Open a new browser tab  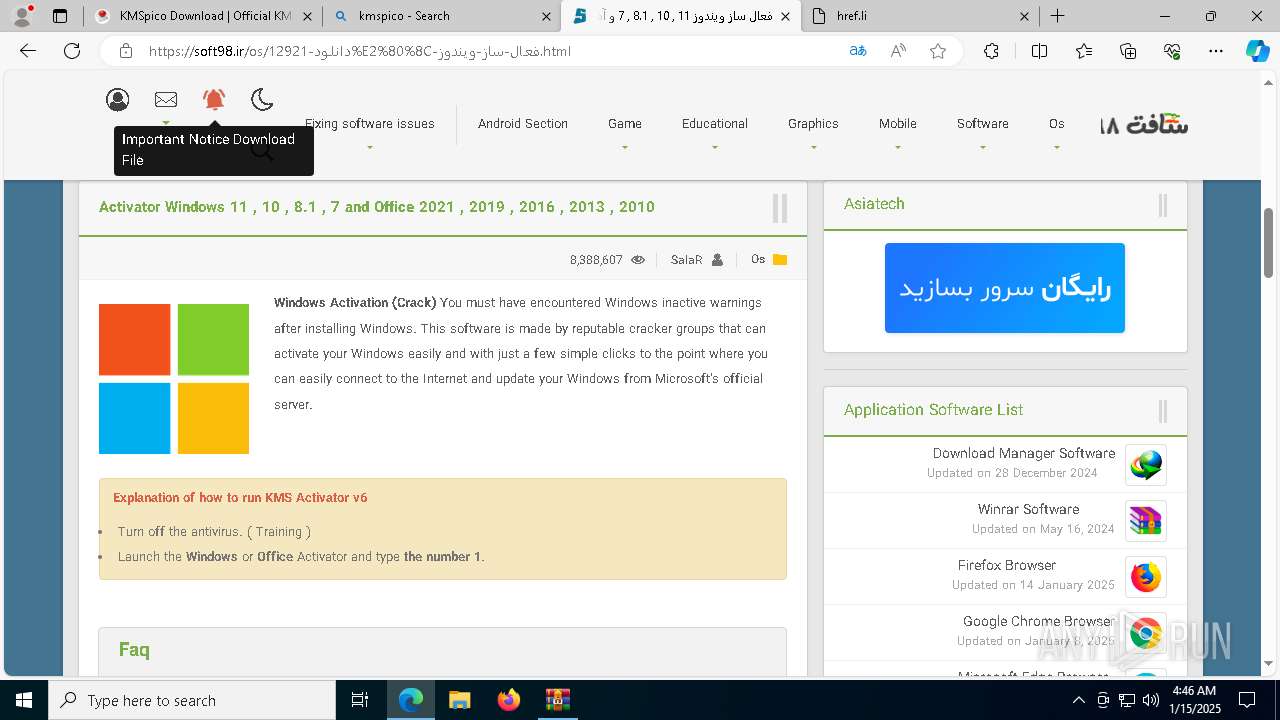[1058, 16]
